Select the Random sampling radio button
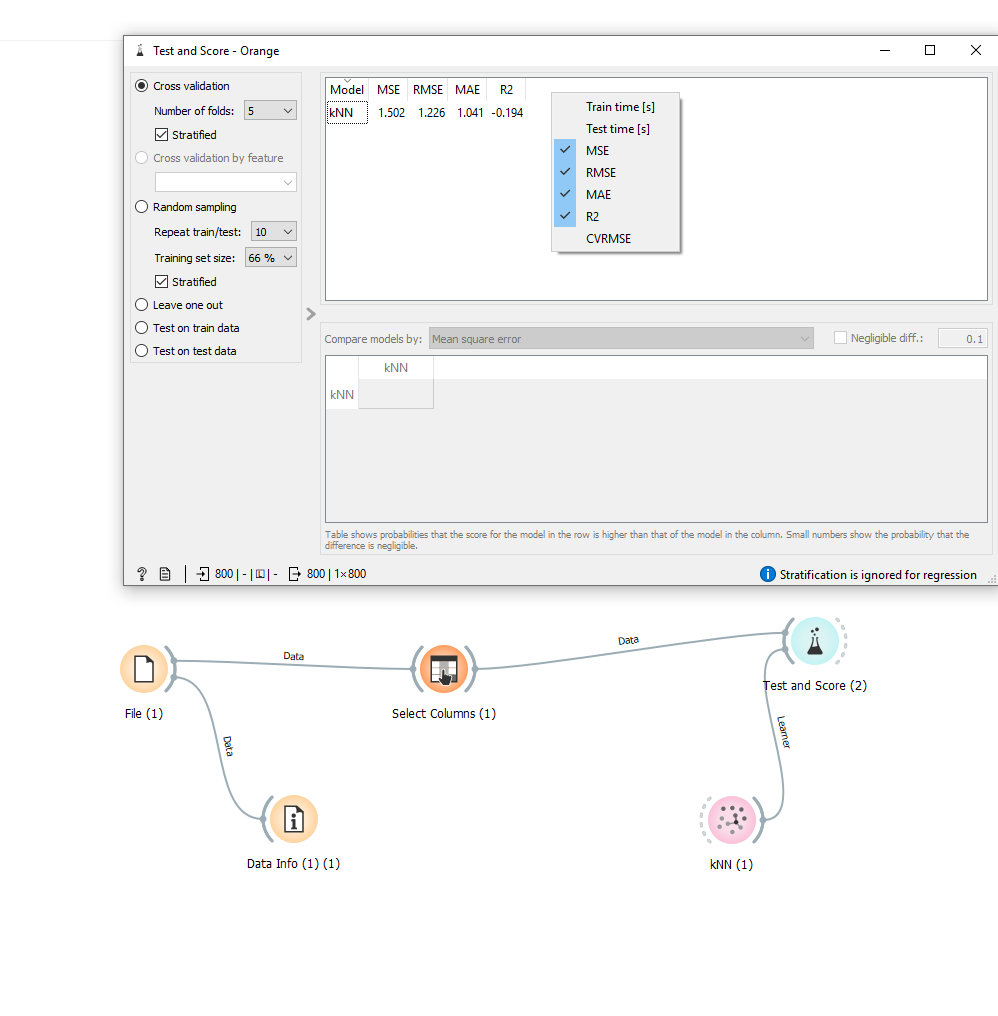Viewport: 998px width, 1016px height. coord(141,207)
